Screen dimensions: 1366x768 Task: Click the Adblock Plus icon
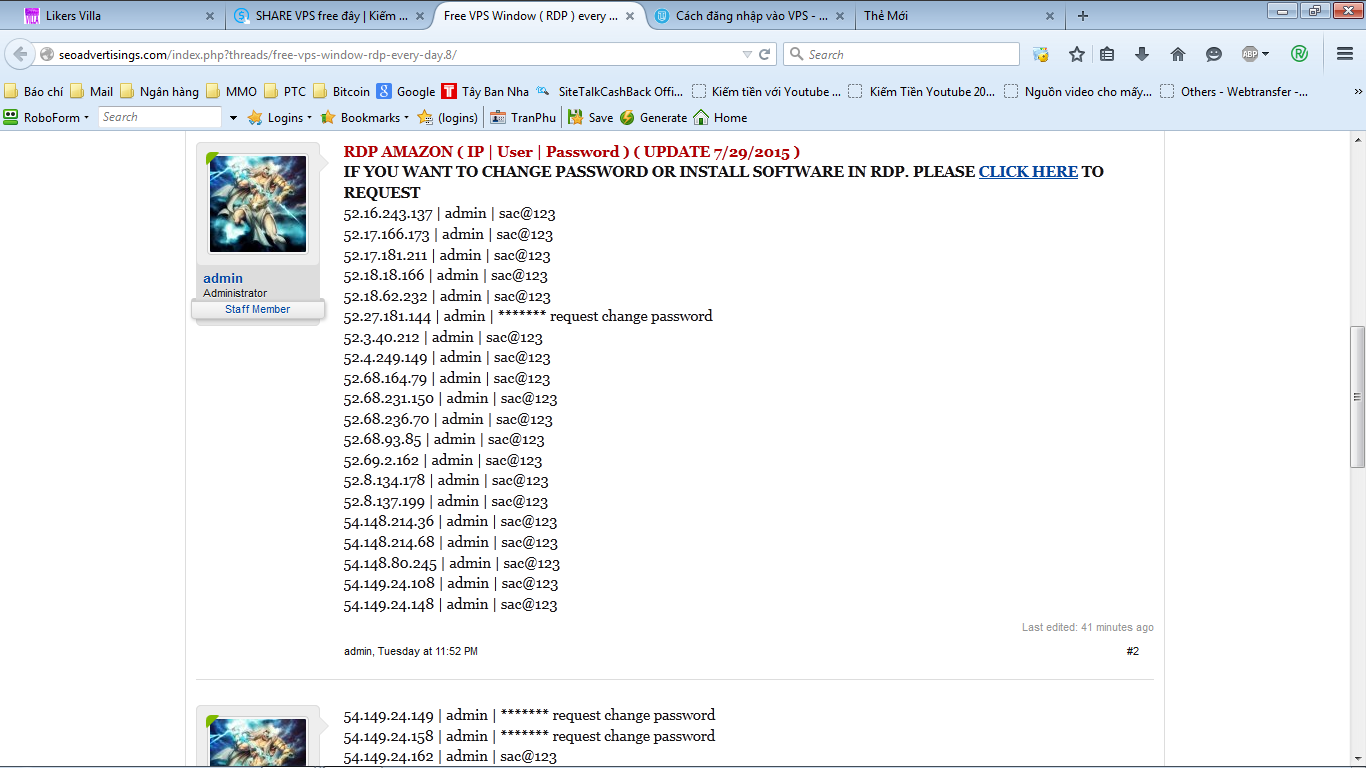point(1249,54)
